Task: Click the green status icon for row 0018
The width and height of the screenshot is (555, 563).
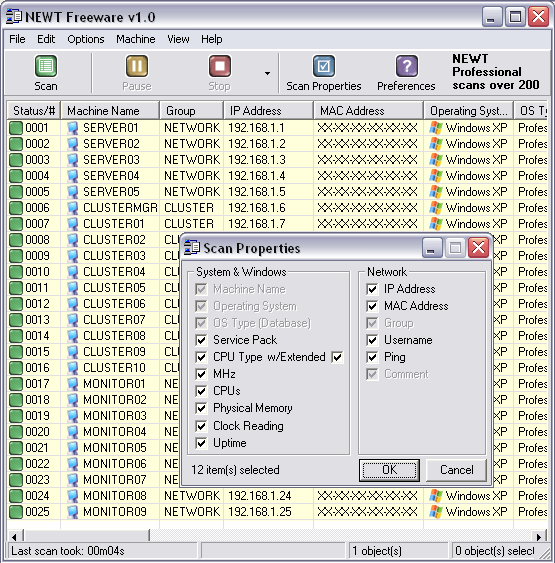Action: [16, 400]
